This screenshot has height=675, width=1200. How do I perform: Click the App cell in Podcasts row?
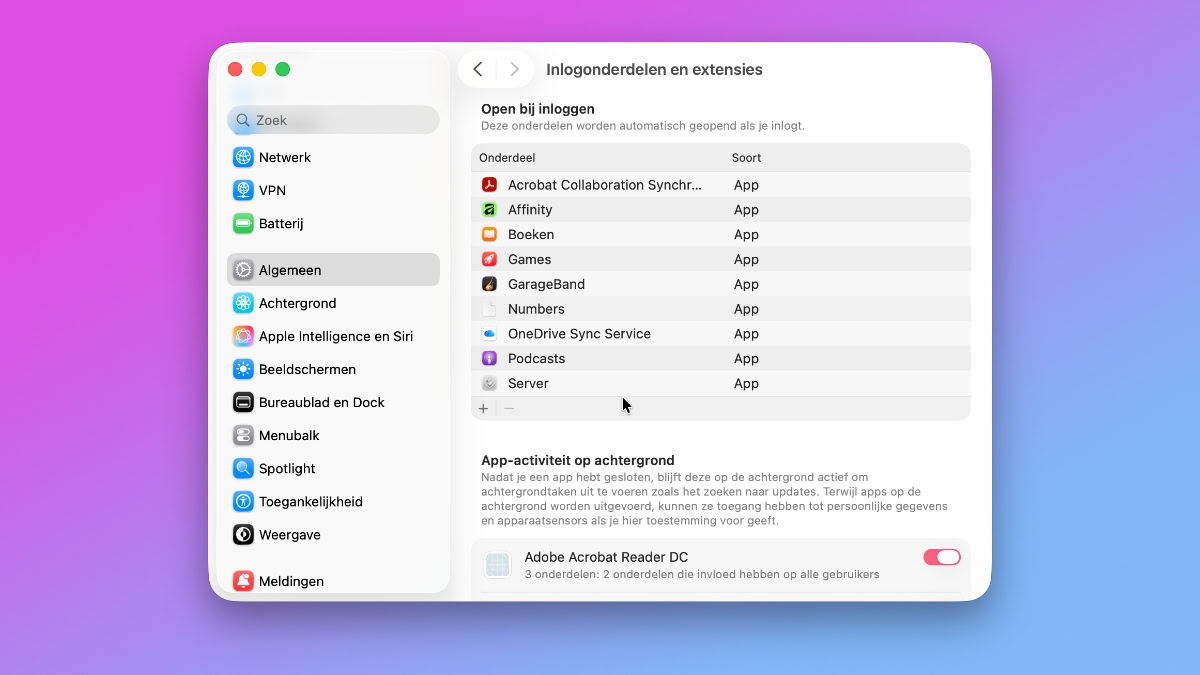coord(746,358)
